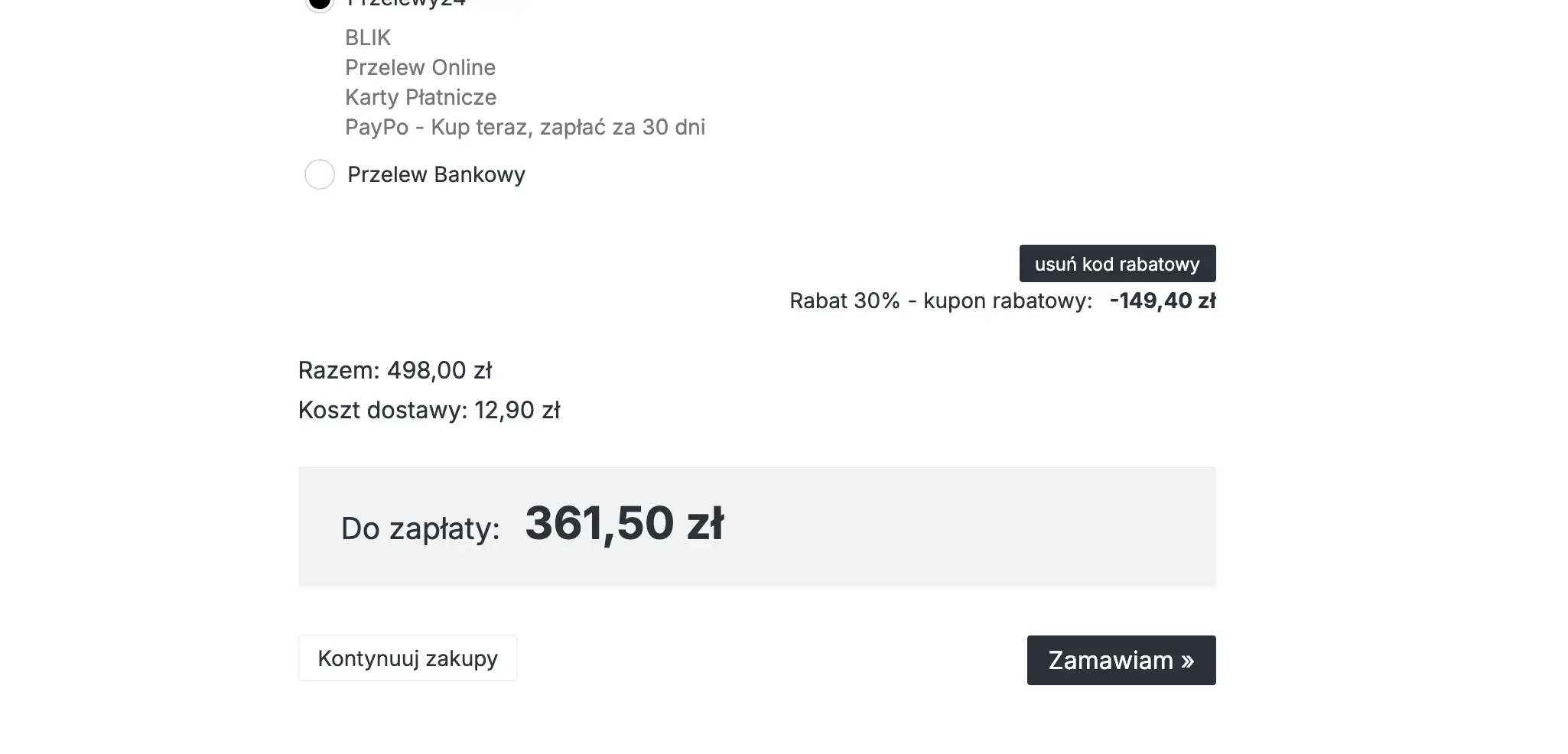This screenshot has height=754, width=1568.
Task: Click the Karty Płatnicze text
Action: point(421,97)
